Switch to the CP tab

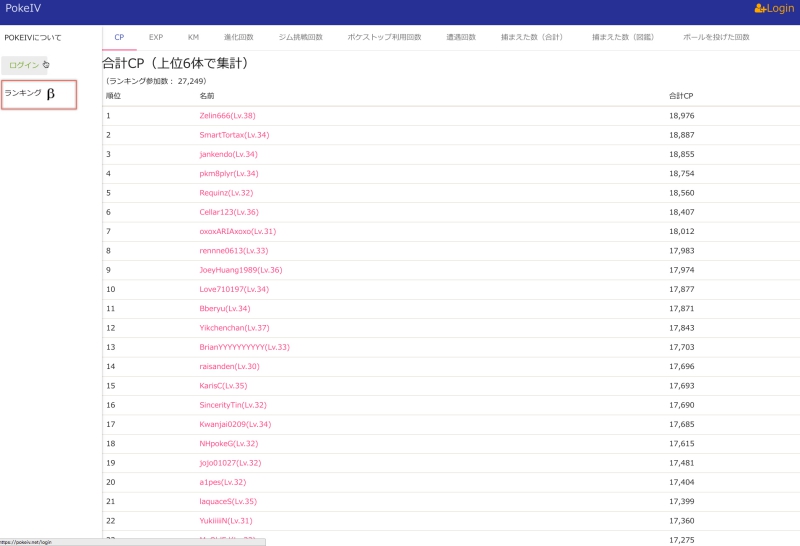tap(119, 37)
